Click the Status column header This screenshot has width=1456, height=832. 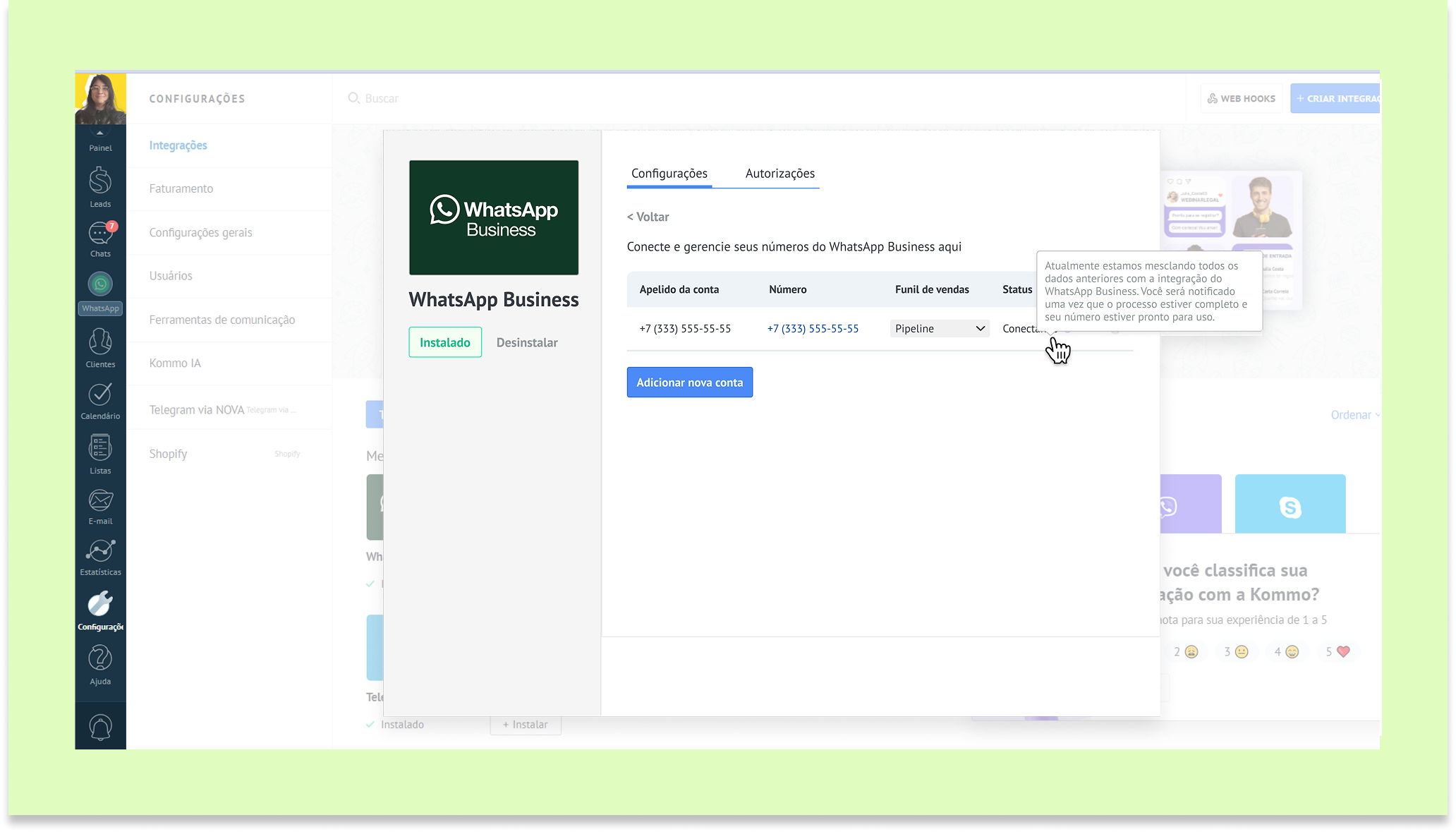point(1017,289)
